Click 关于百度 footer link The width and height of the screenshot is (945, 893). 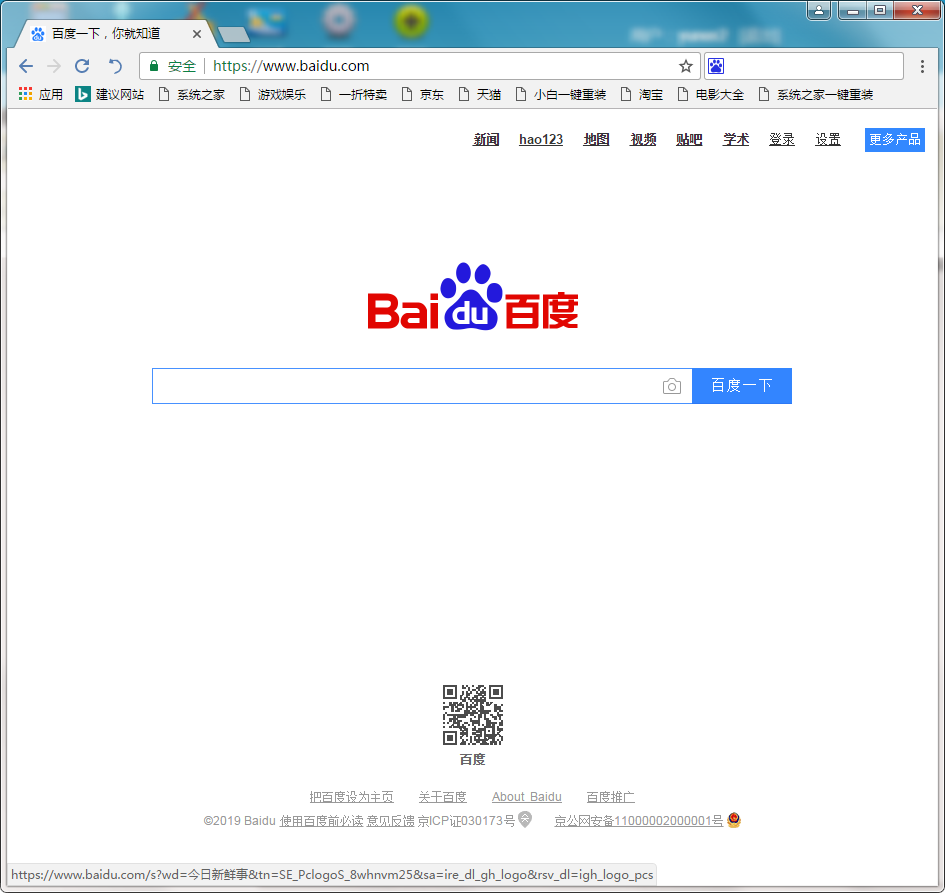pyautogui.click(x=442, y=797)
